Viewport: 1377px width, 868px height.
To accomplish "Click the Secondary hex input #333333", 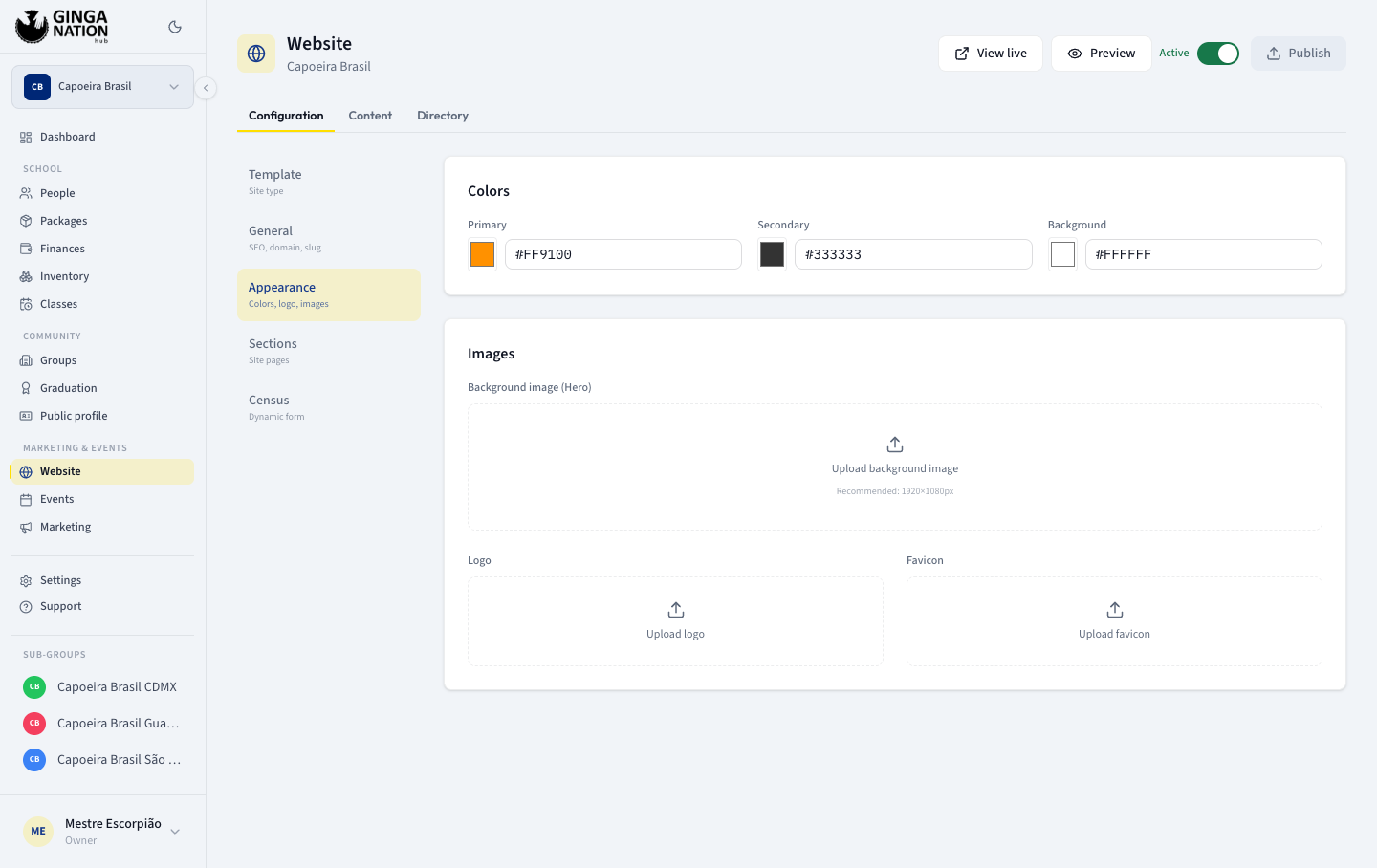I will (x=913, y=254).
